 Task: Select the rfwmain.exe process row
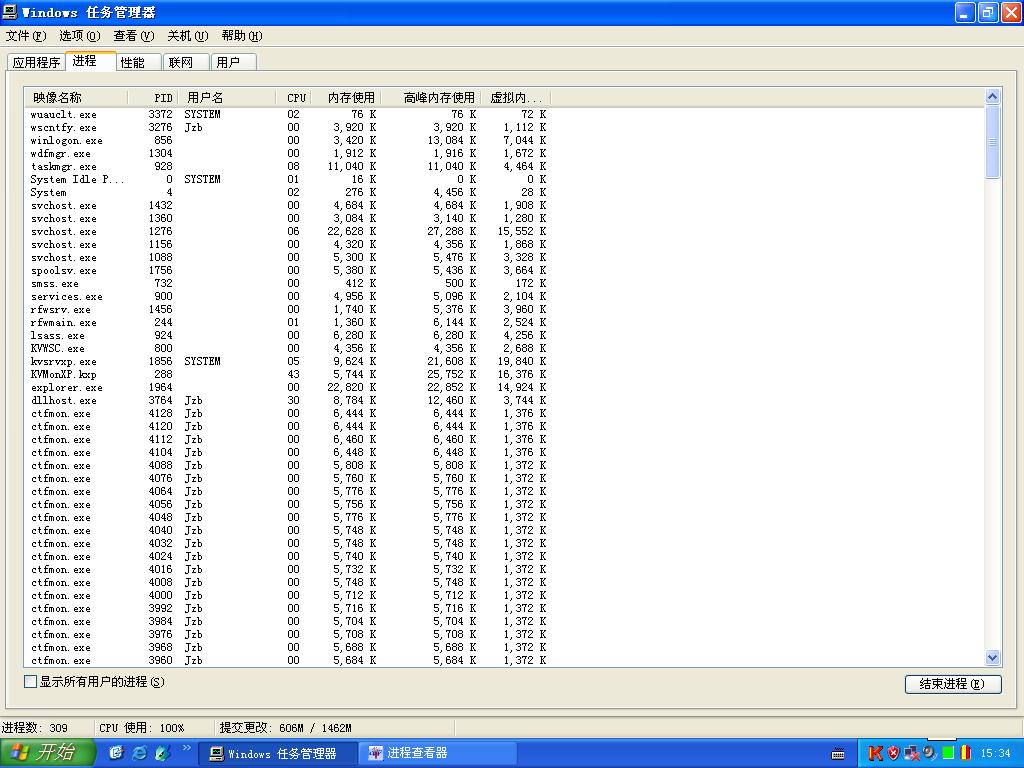point(287,323)
